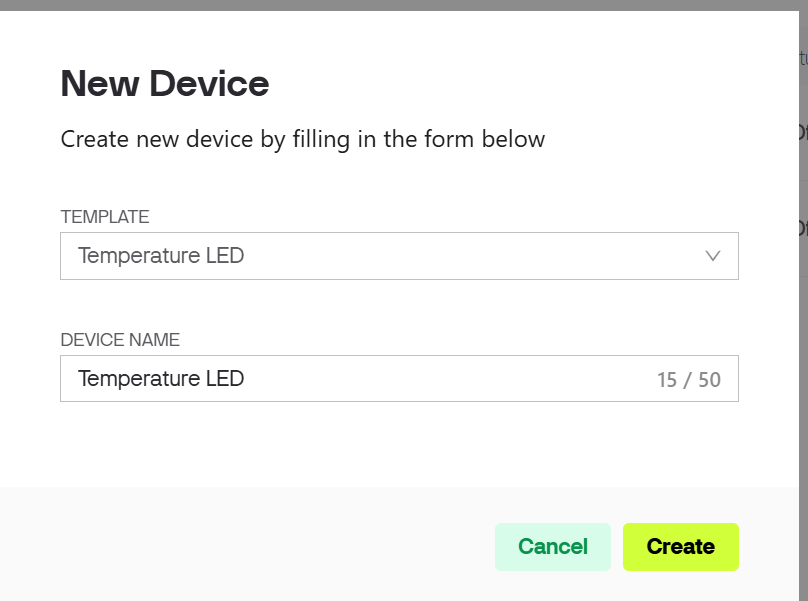This screenshot has height=601, width=808.
Task: Select the 'Temperature LED' template value text
Action: [x=161, y=256]
